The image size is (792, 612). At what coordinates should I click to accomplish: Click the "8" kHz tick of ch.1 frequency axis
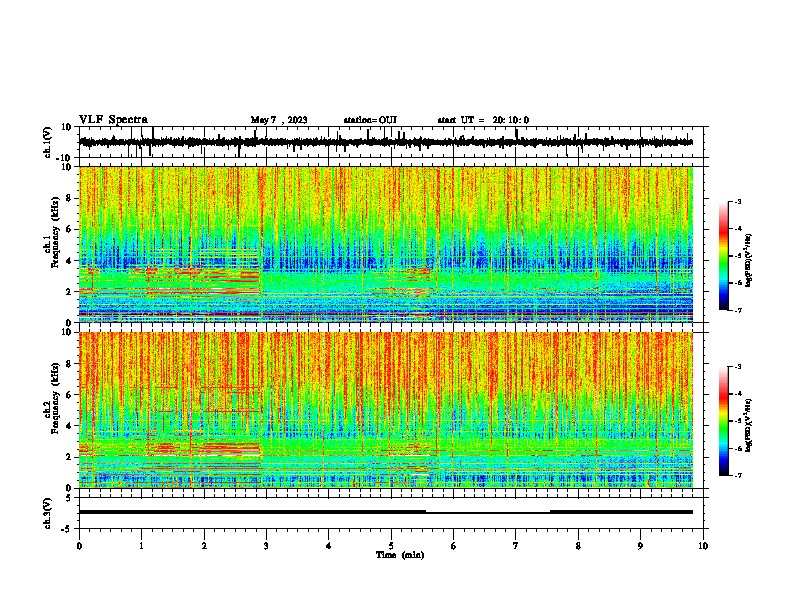(69, 198)
